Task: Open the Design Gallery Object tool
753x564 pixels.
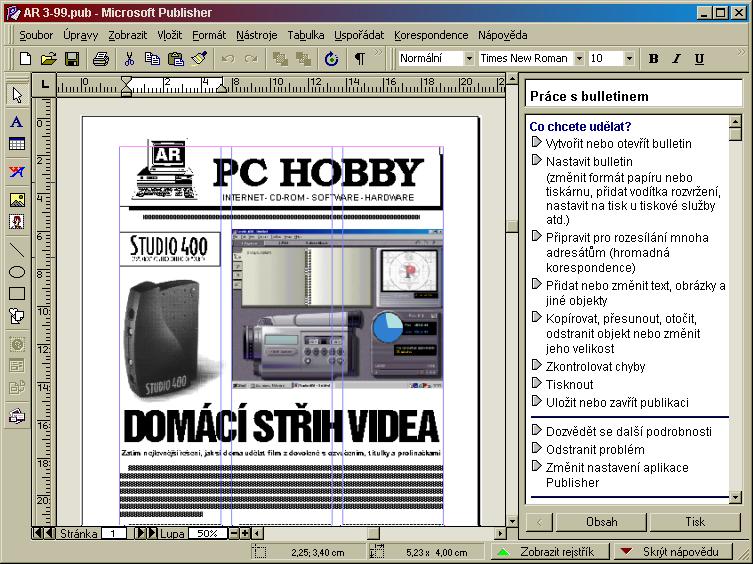Action: point(17,416)
